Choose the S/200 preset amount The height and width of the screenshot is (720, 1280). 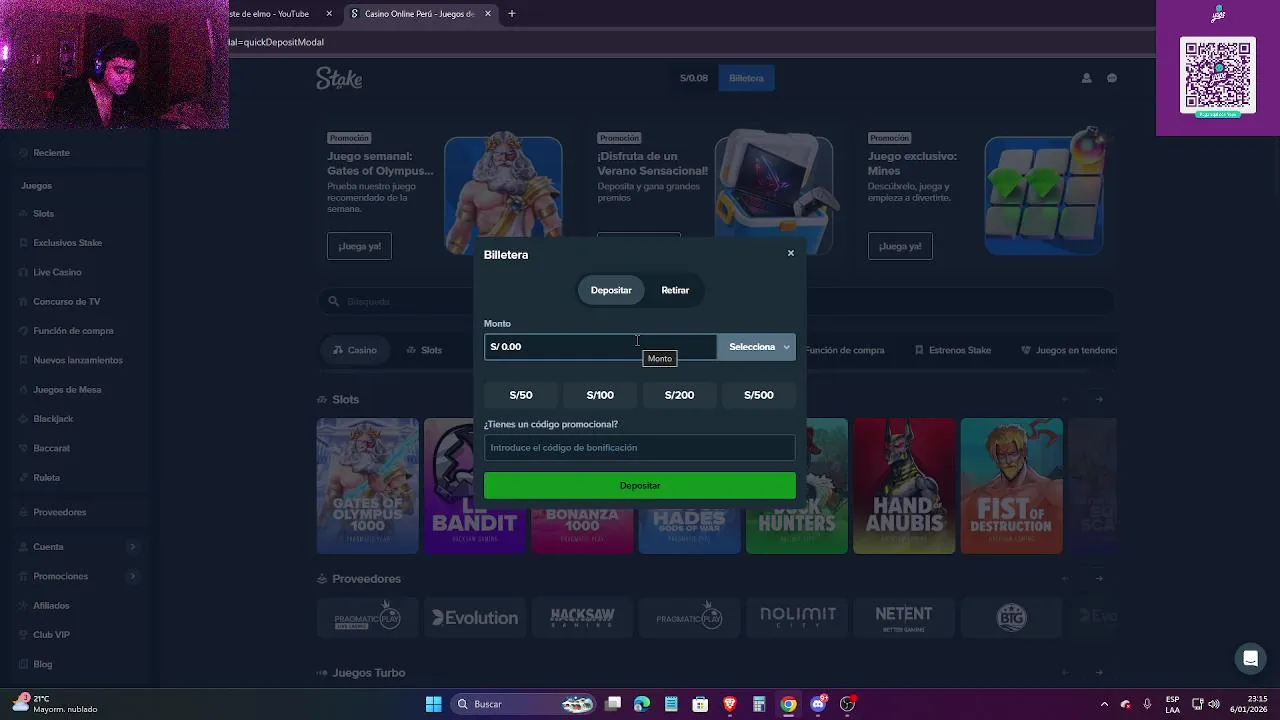[x=679, y=395]
